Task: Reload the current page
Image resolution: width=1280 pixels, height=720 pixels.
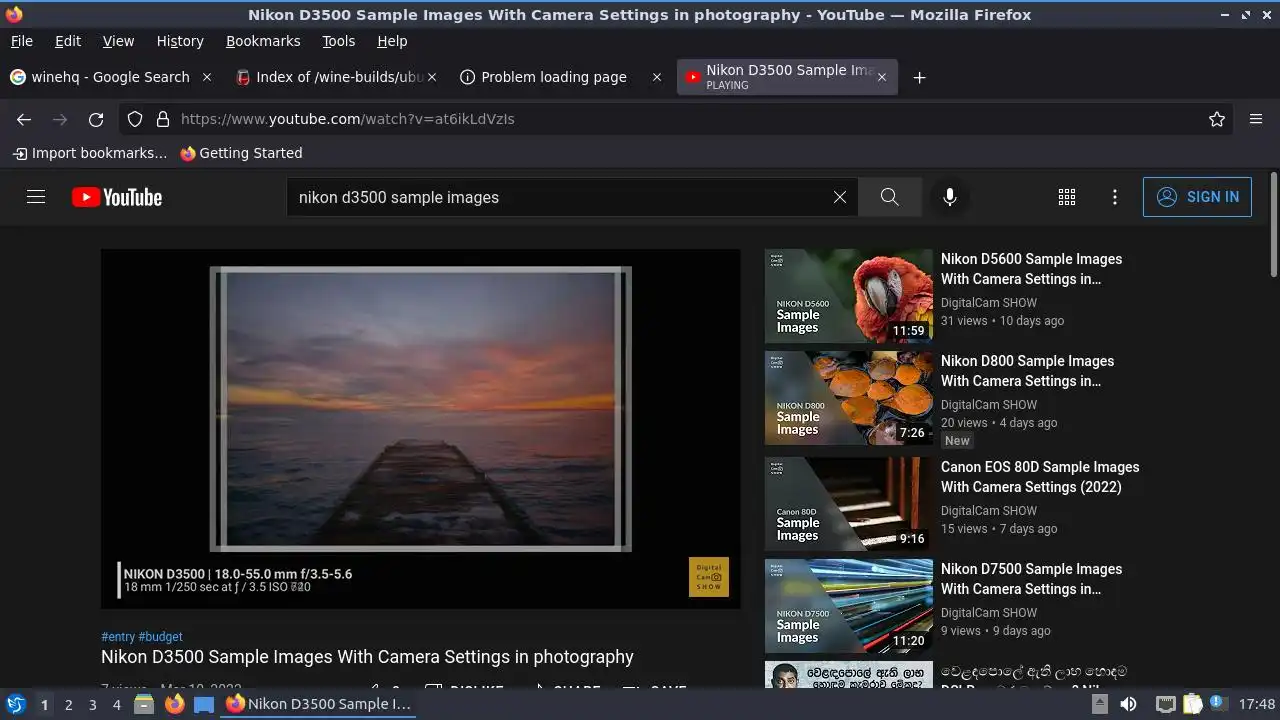Action: pos(96,119)
